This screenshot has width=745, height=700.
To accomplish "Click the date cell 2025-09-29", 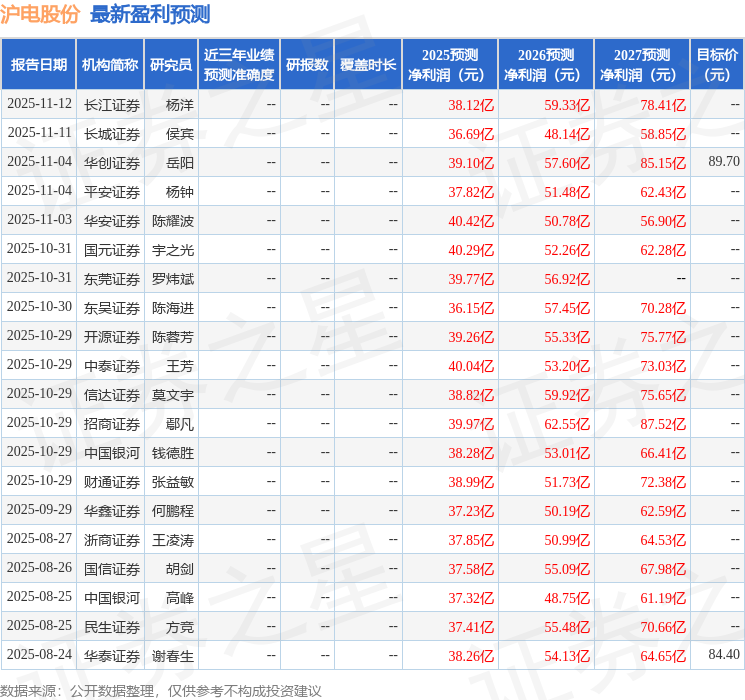I will tap(39, 509).
